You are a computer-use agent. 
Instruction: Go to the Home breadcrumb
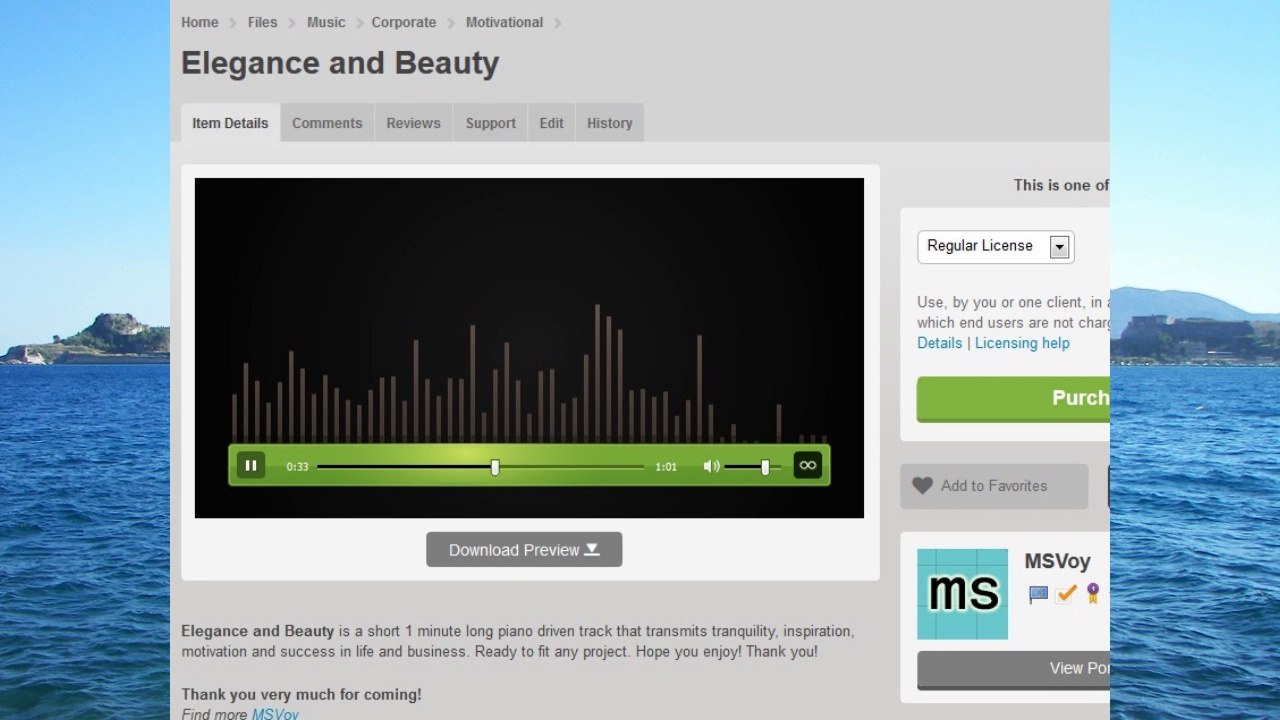(200, 22)
